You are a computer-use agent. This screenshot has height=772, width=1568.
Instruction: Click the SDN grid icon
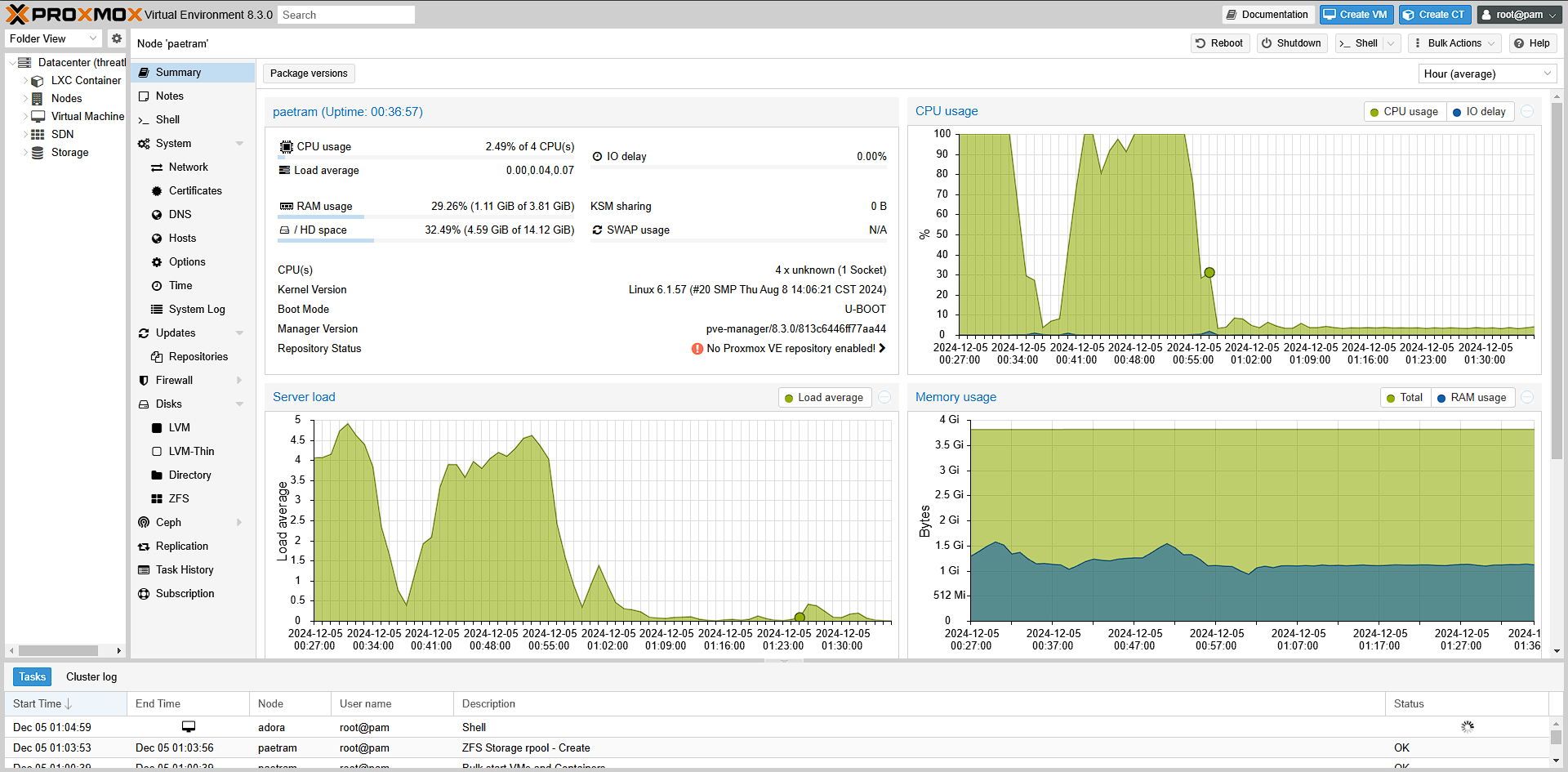click(x=38, y=135)
